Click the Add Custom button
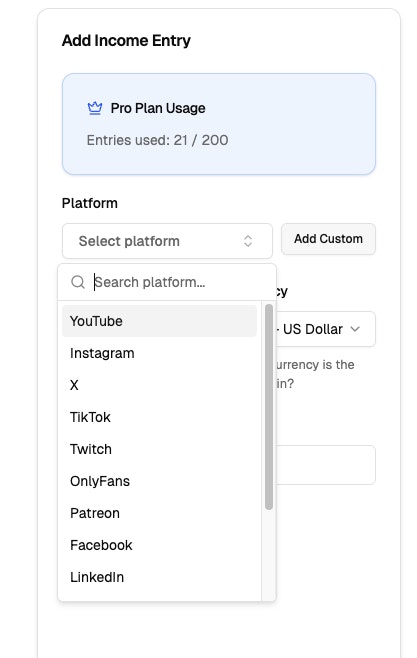Screen dimensions: 417x658 (328, 239)
